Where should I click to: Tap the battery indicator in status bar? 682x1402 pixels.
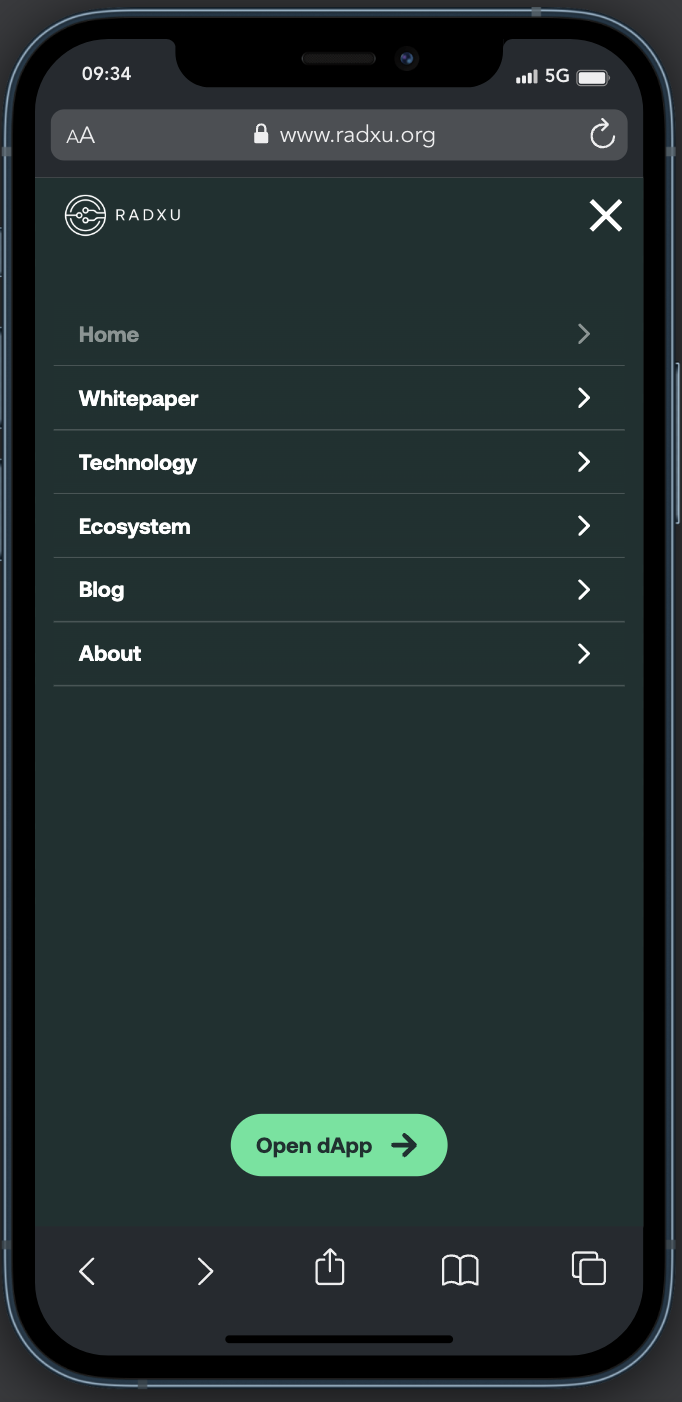pyautogui.click(x=593, y=77)
